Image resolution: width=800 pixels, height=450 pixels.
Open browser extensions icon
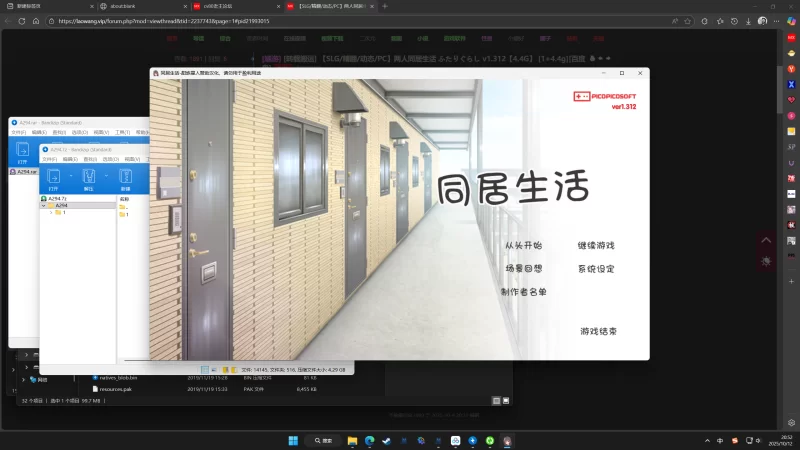(x=705, y=21)
